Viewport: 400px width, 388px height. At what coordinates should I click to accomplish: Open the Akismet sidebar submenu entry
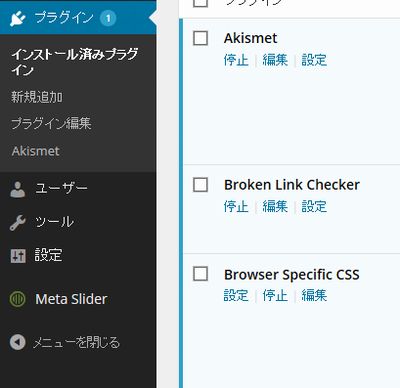(36, 151)
